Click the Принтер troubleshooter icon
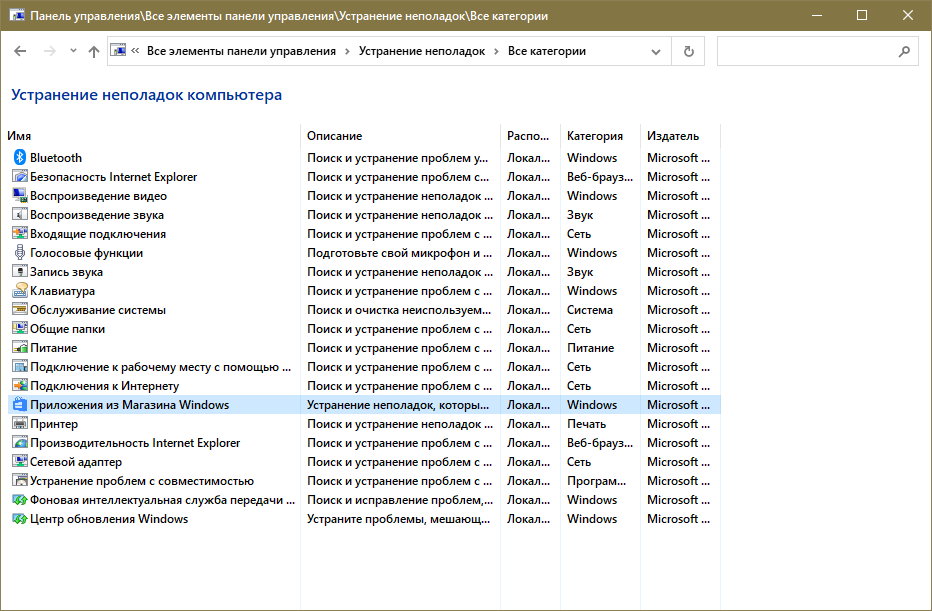 (19, 424)
